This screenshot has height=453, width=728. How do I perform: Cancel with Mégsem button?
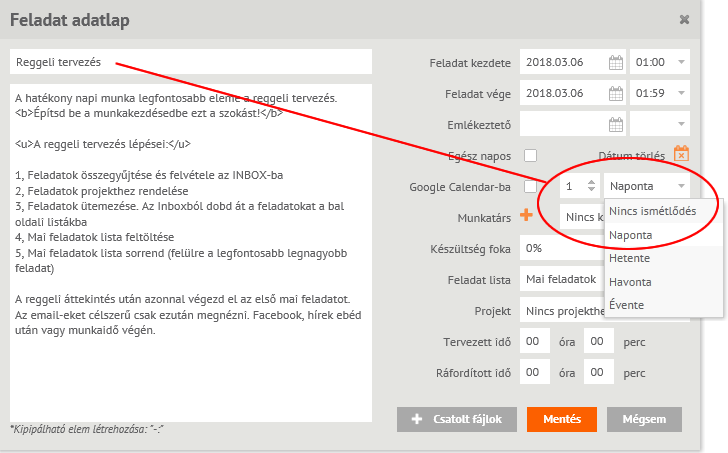tap(644, 419)
